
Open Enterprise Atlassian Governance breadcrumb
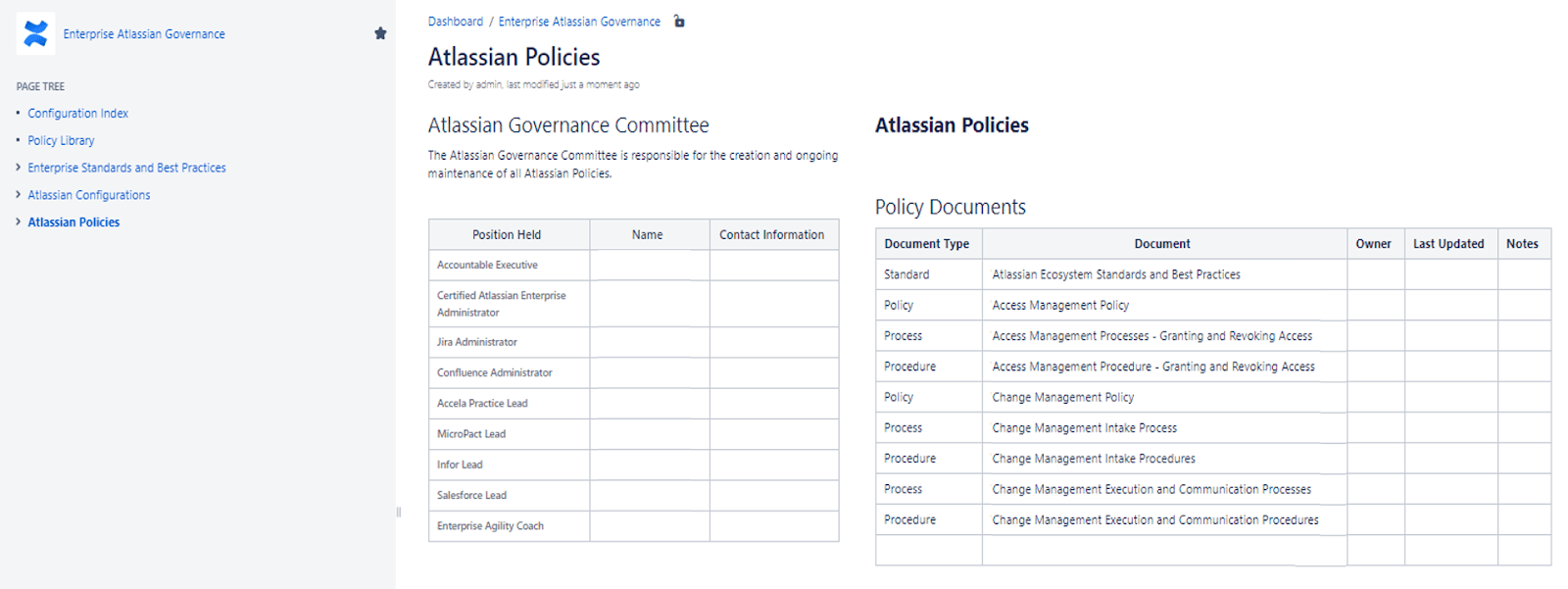[579, 22]
